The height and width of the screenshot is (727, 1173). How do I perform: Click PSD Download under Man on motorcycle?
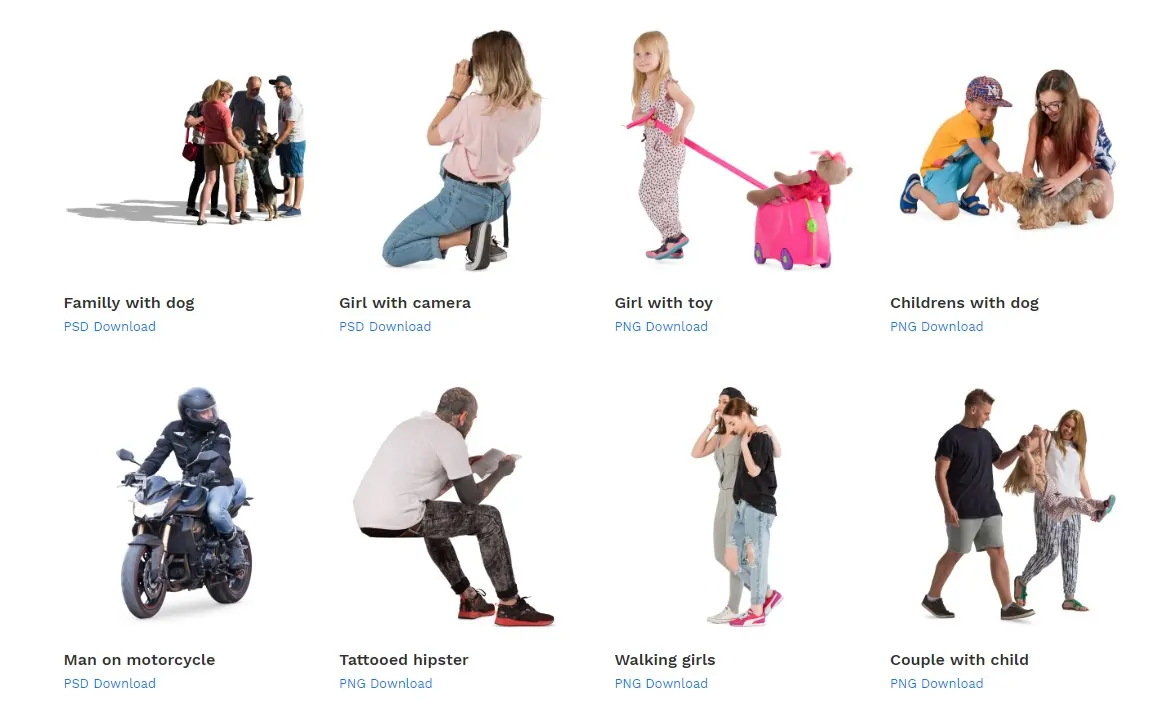point(110,684)
